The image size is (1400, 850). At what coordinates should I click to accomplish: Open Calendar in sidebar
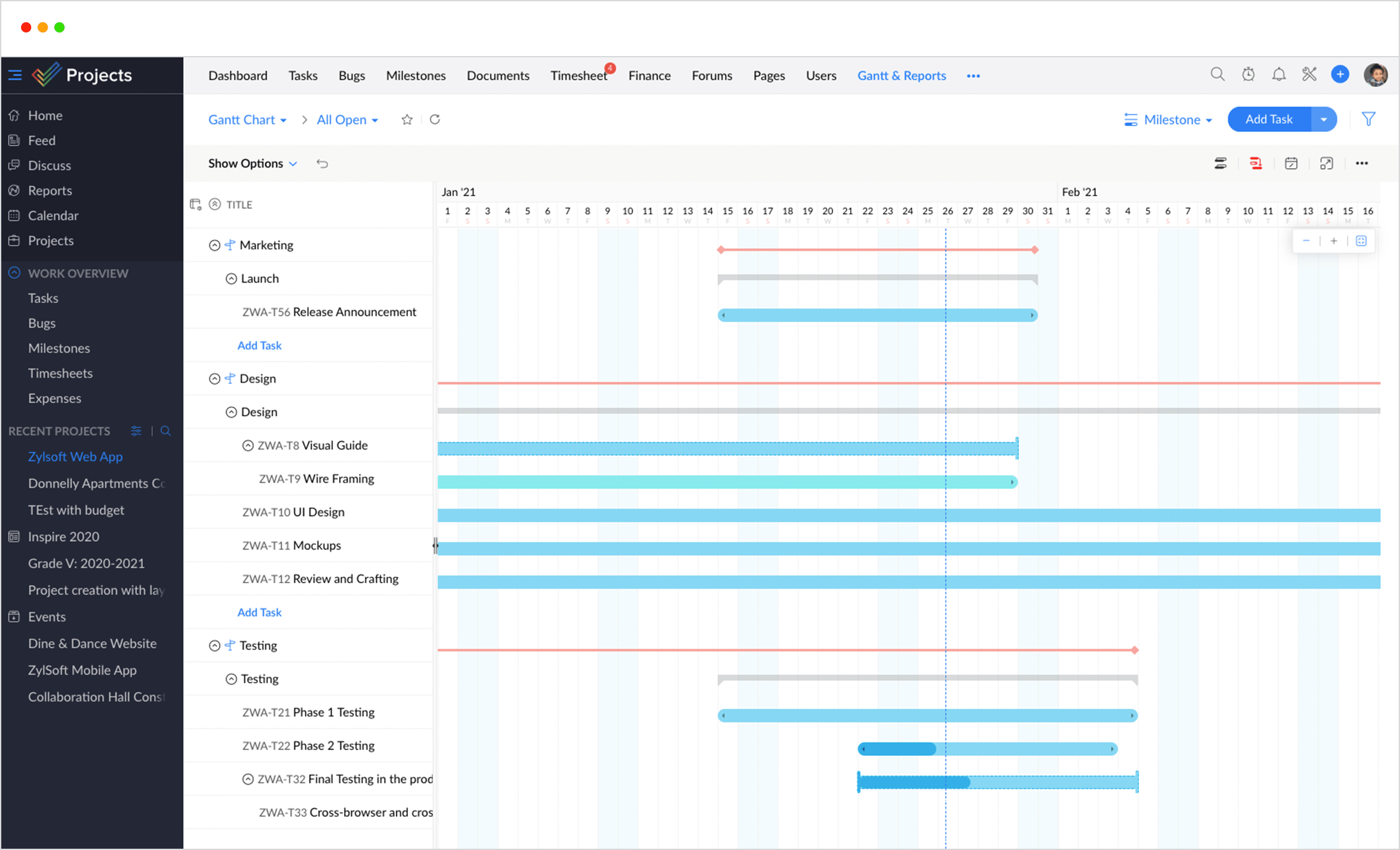tap(53, 215)
